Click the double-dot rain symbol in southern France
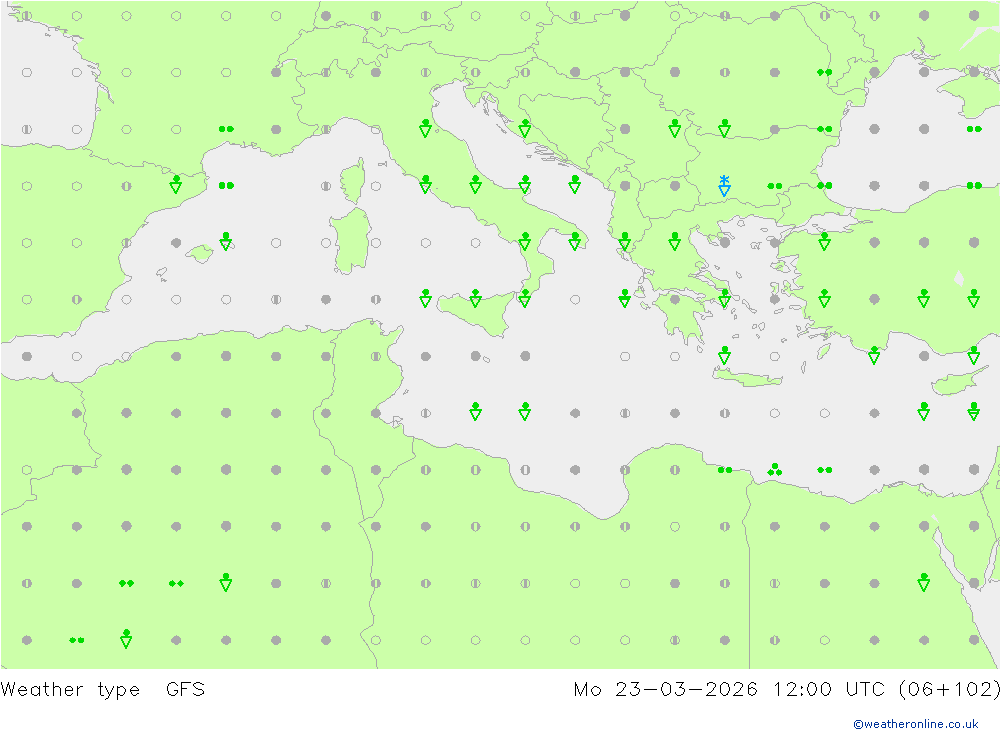Screen dimensions: 1000x733 [226, 129]
